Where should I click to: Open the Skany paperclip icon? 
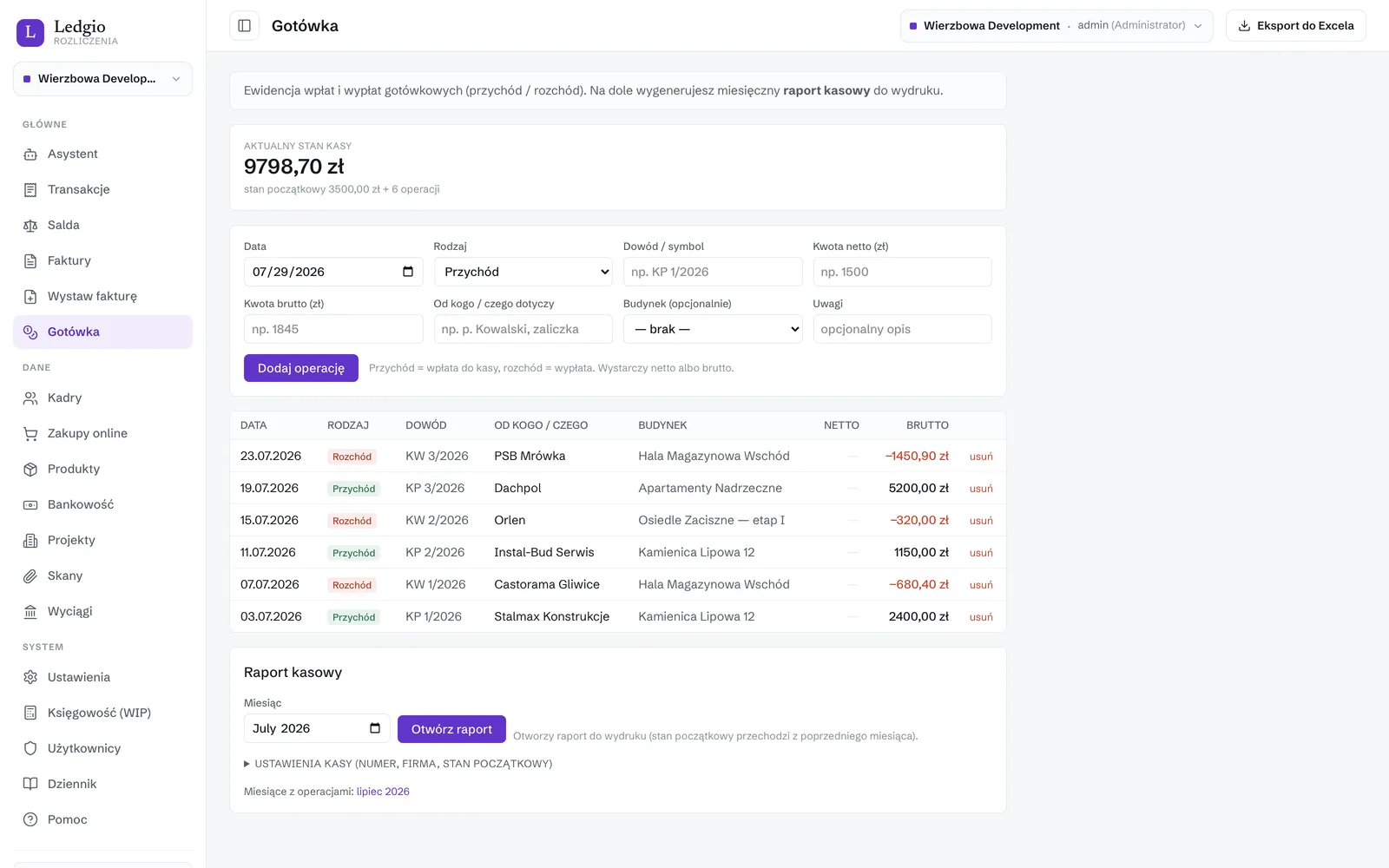point(30,575)
